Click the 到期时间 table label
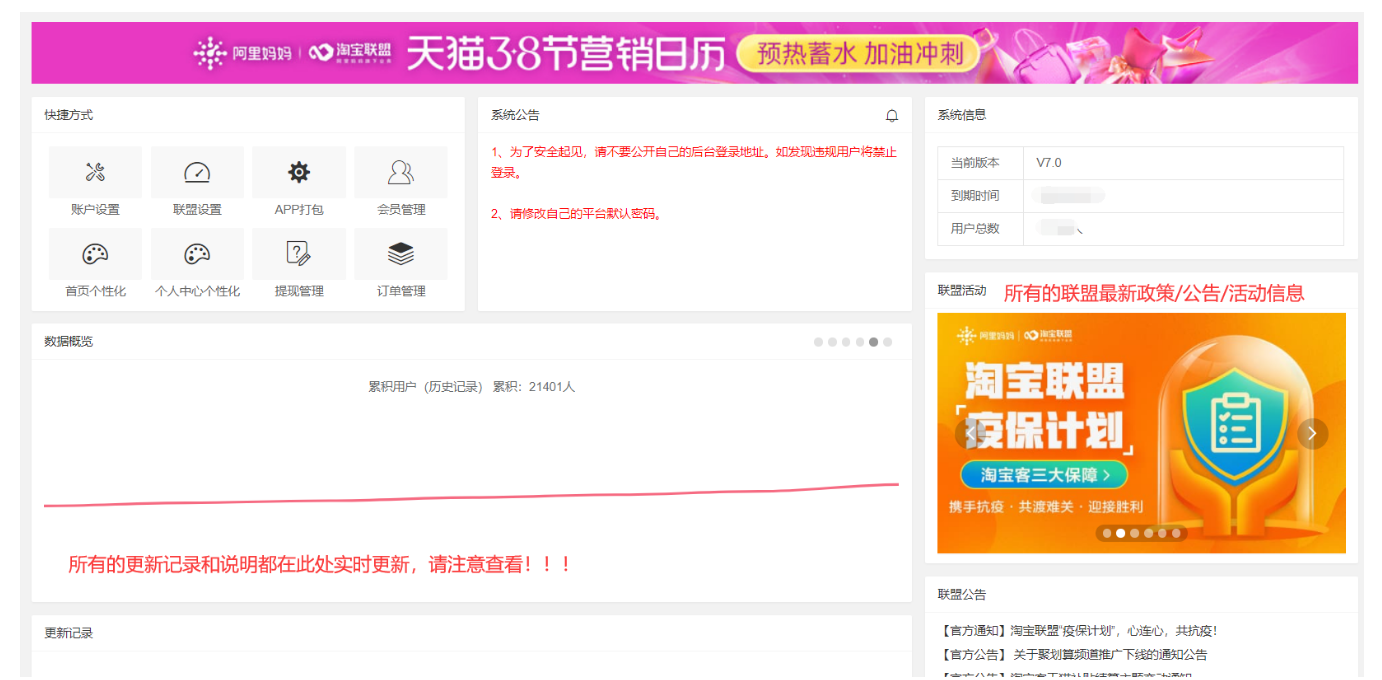The width and height of the screenshot is (1382, 680). [x=975, y=196]
